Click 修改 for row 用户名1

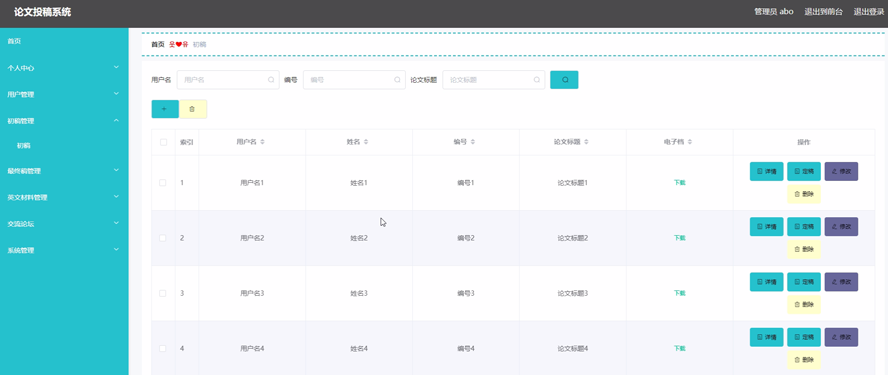pos(841,171)
